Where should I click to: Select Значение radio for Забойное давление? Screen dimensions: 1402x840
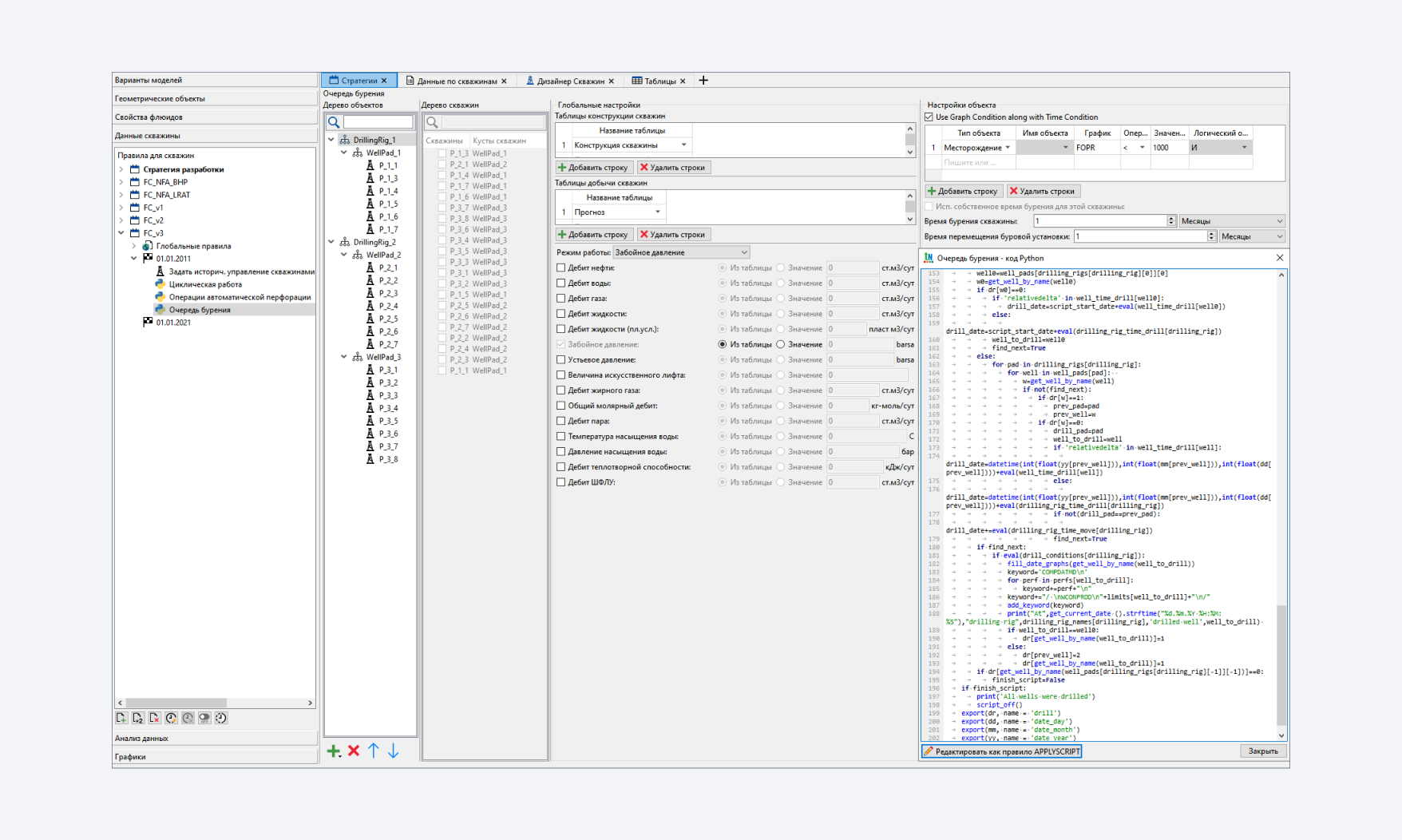coord(781,345)
